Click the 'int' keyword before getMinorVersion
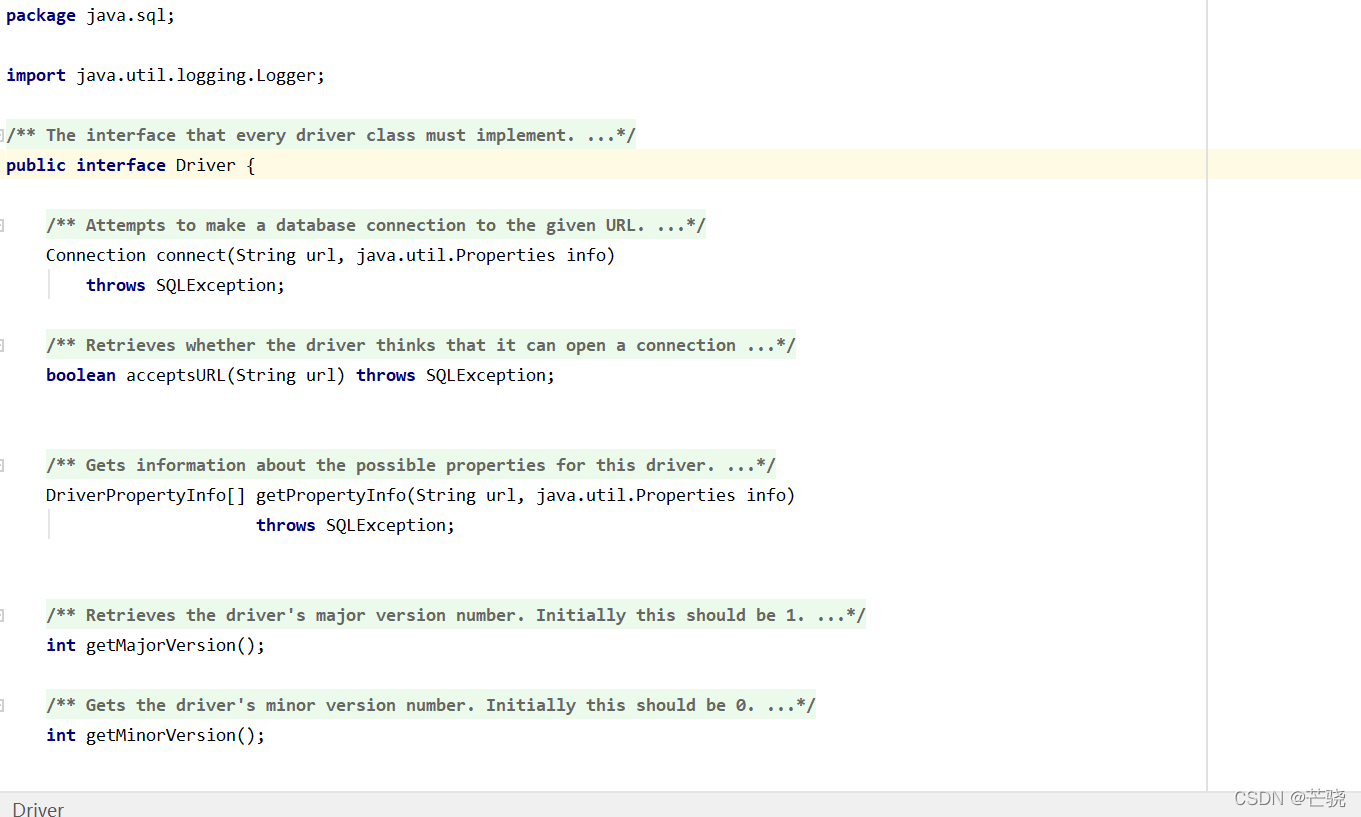This screenshot has width=1361, height=817. (61, 735)
